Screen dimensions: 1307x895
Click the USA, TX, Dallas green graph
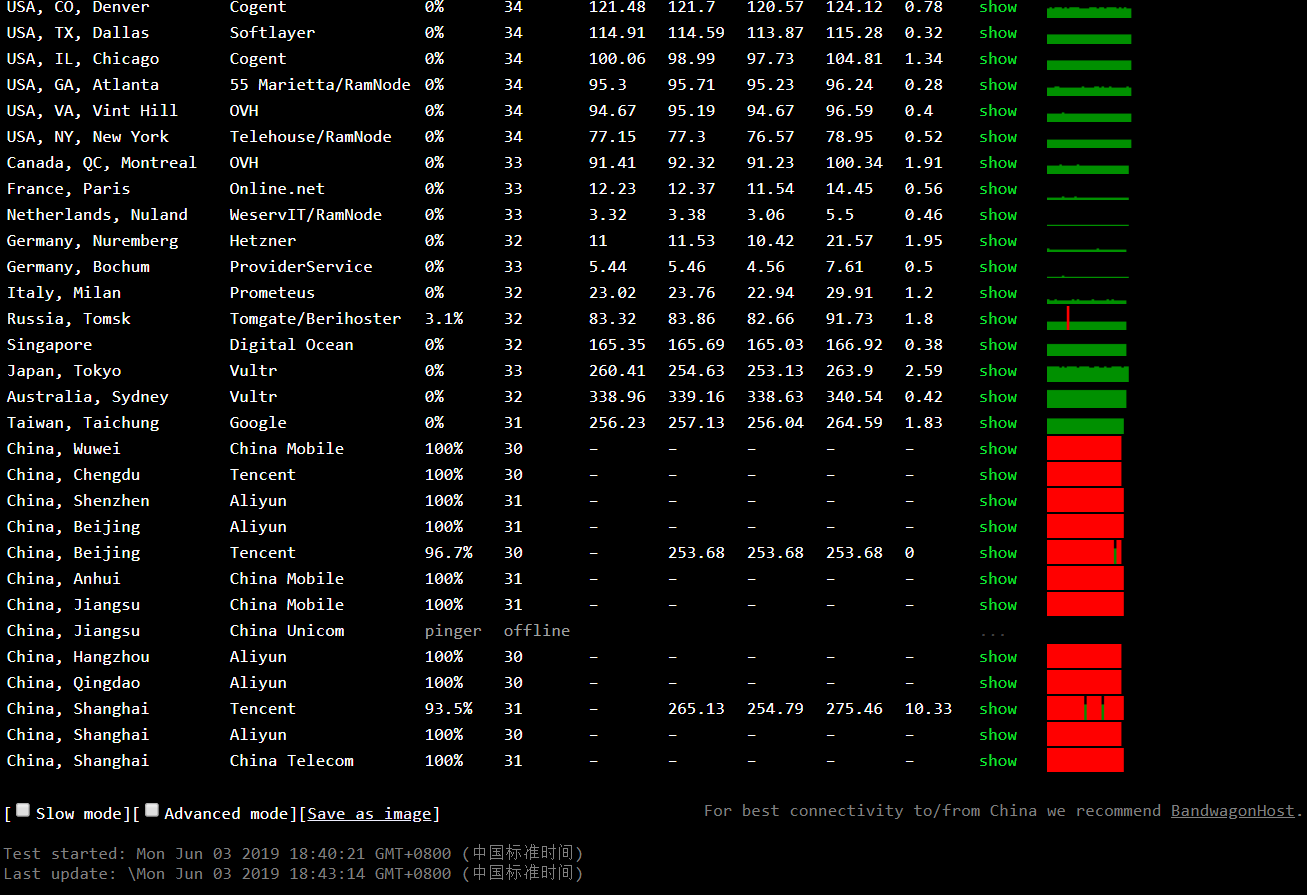(1089, 38)
